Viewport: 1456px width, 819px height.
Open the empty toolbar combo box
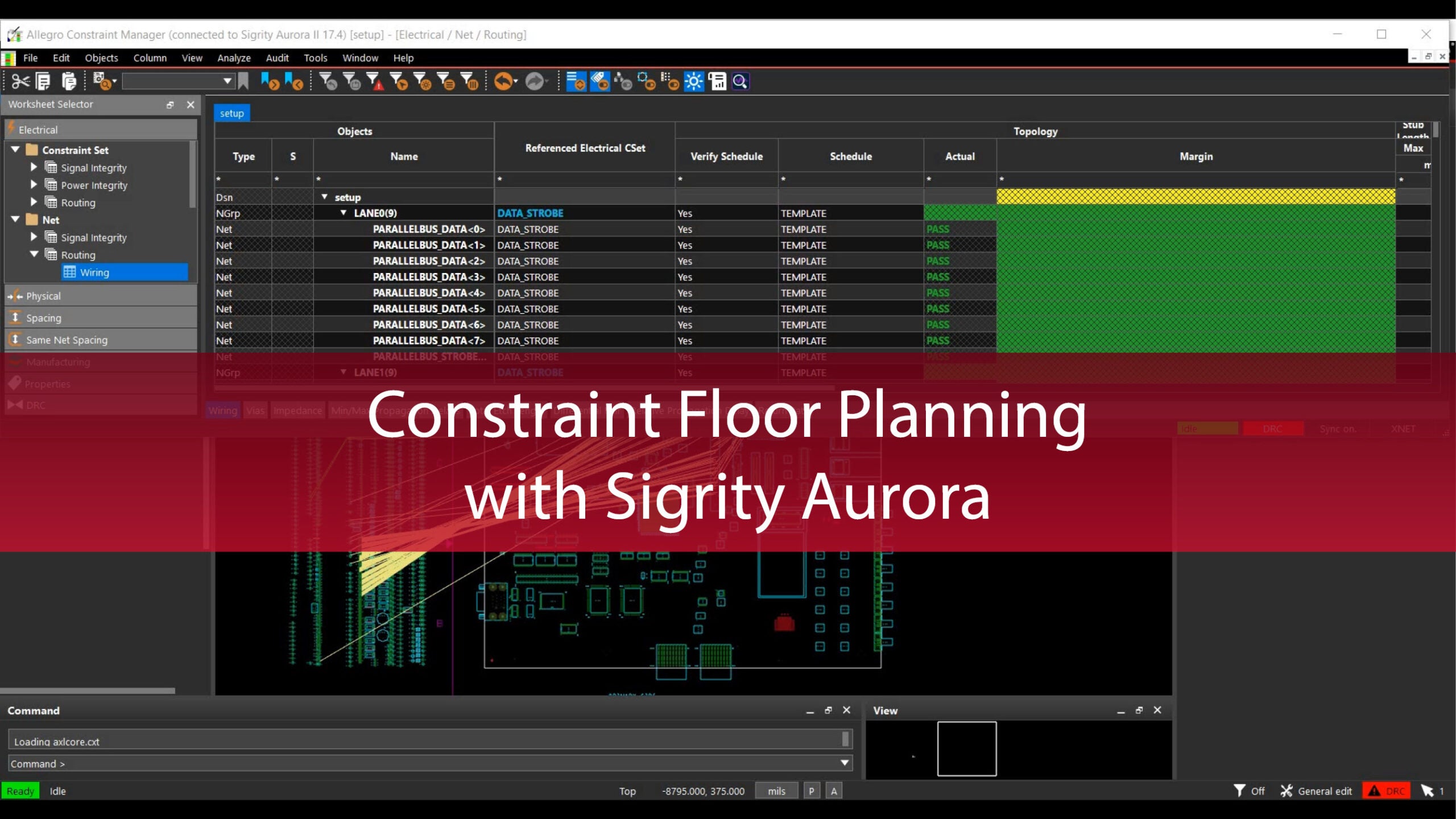178,81
